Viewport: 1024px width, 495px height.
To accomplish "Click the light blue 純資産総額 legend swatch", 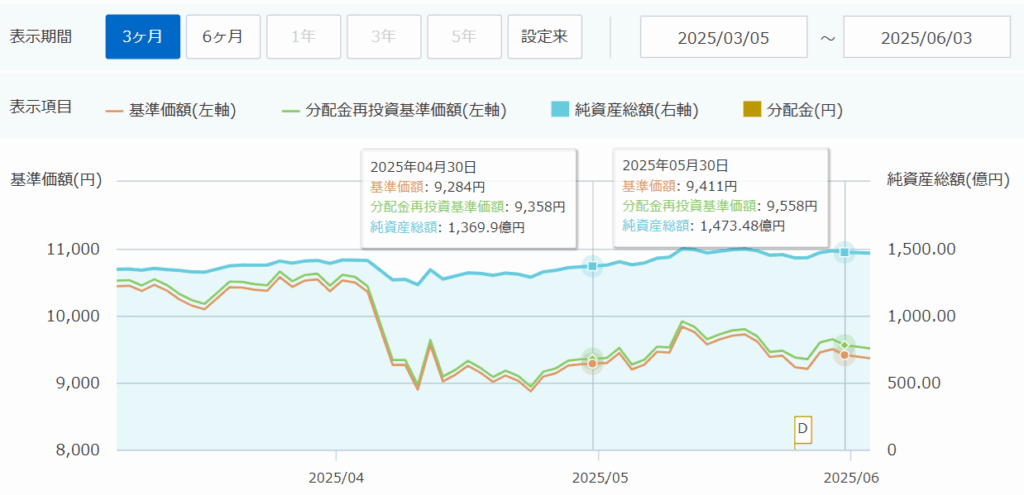I will [560, 110].
